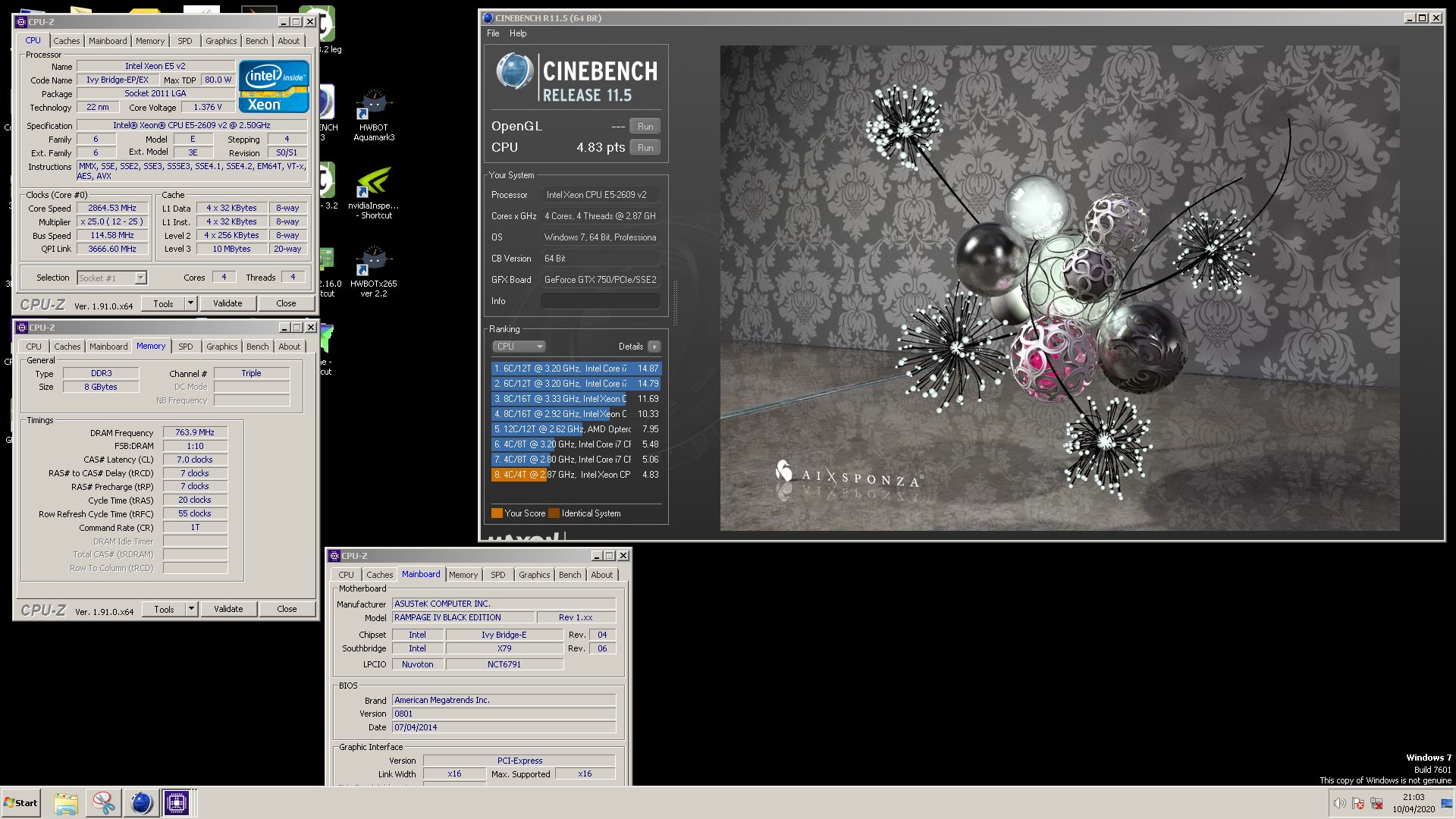Click the Specification Xeon E5-2609 v2 field
This screenshot has height=819, width=1456.
tap(192, 126)
